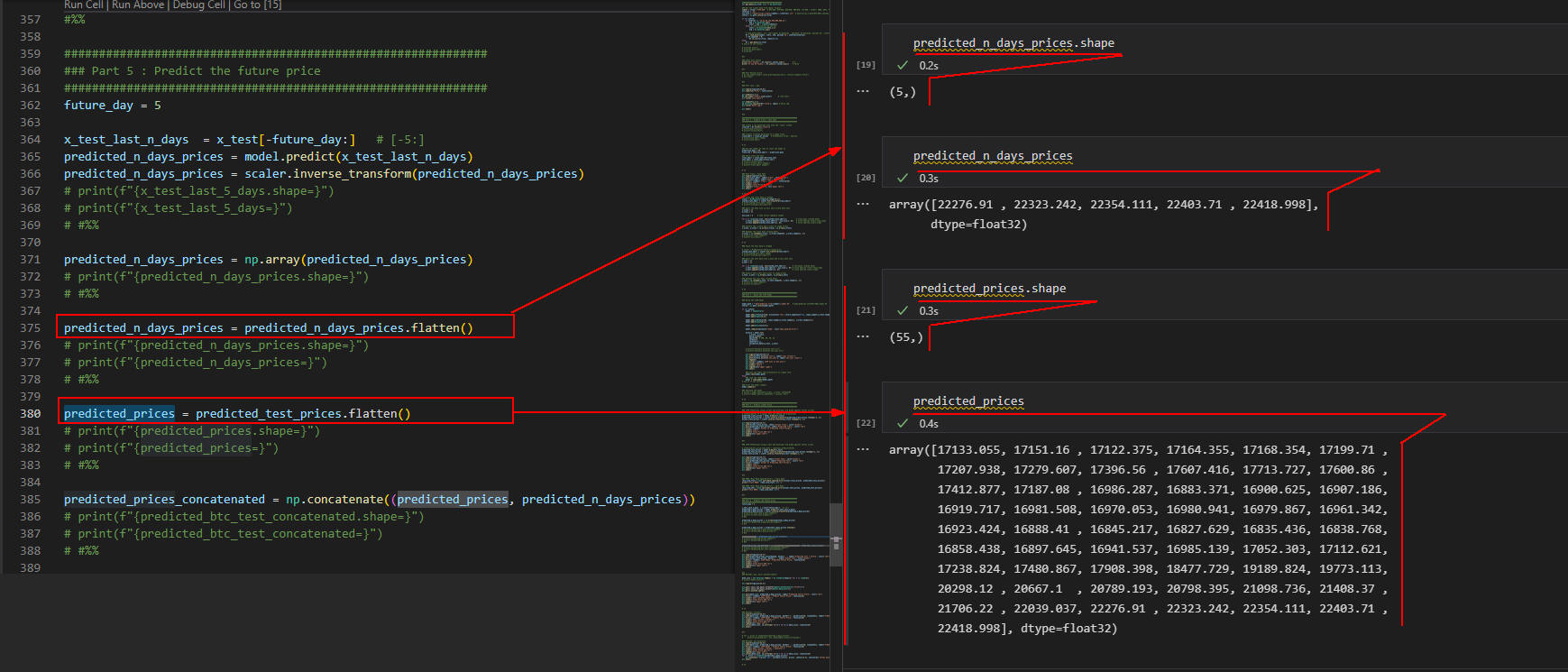Click success checkmark in cell [21]
Image resolution: width=1568 pixels, height=672 pixels.
pos(903,310)
